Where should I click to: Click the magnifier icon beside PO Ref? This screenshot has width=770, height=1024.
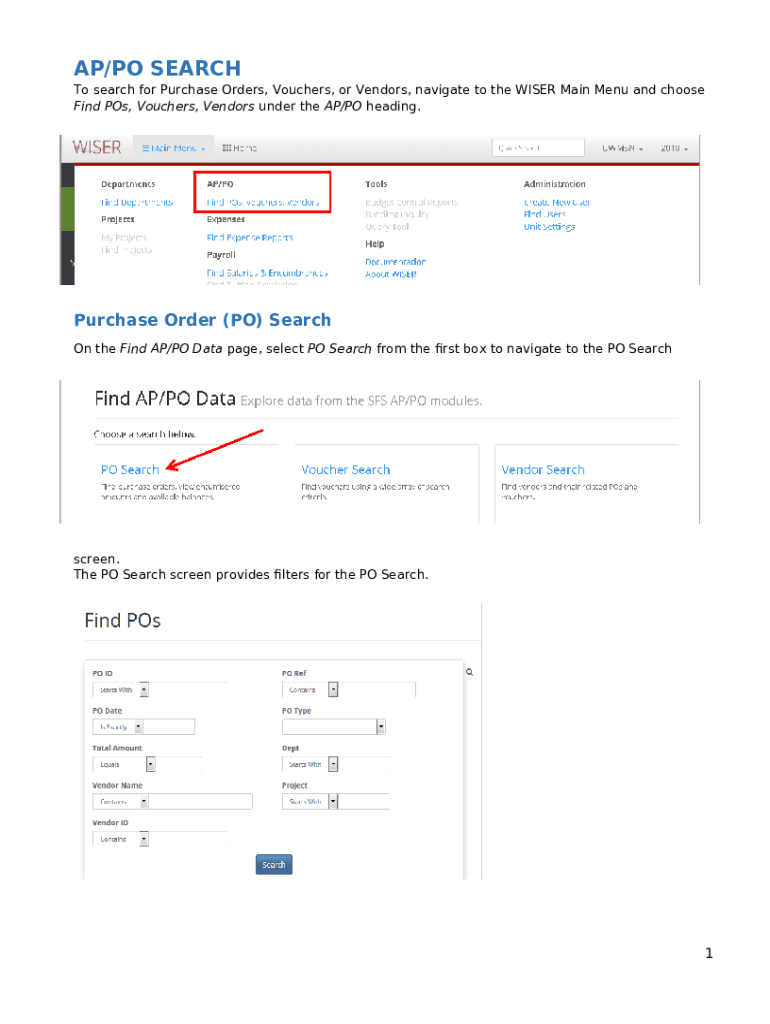point(470,673)
